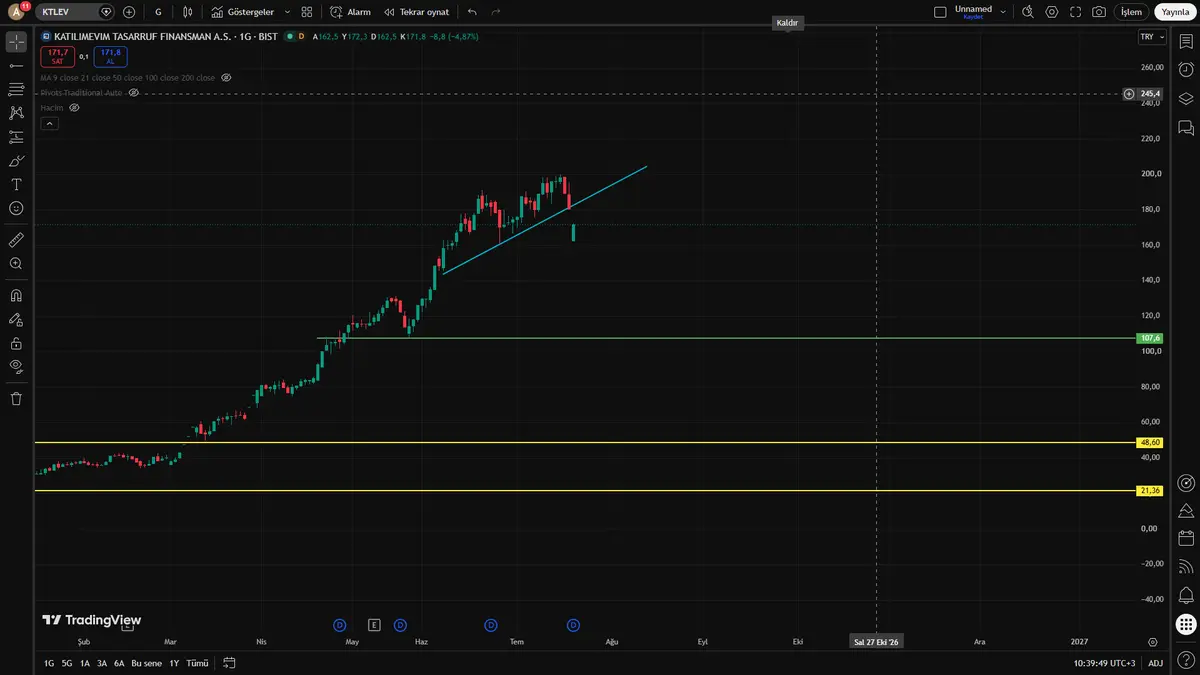Click the Alarm button

pos(350,12)
